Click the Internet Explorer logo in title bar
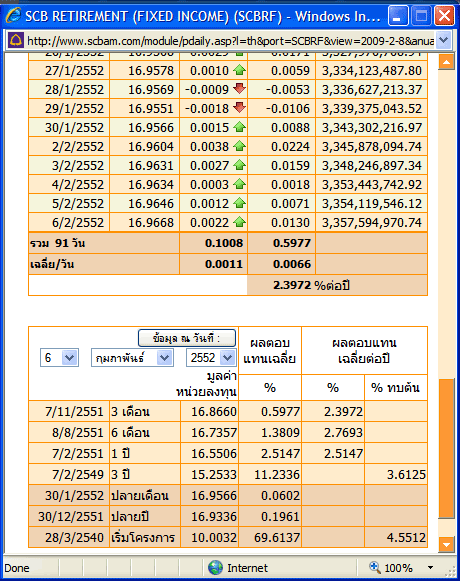The image size is (460, 581). (13, 16)
